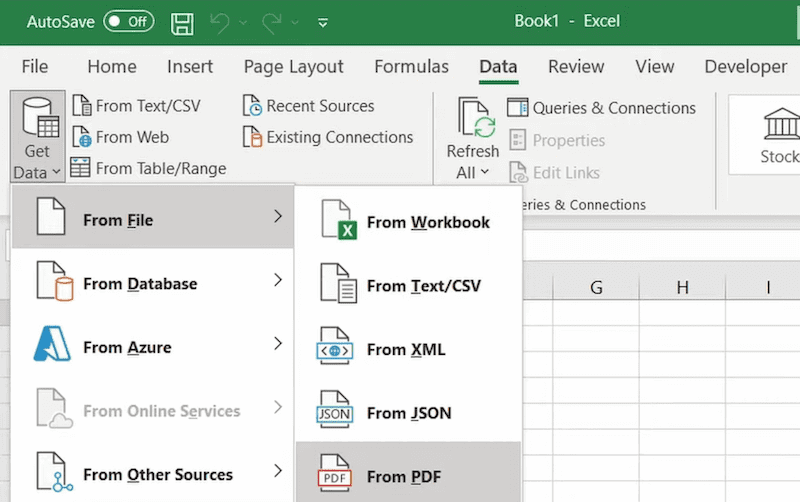800x502 pixels.
Task: Click the PDF file icon
Action: point(334,473)
